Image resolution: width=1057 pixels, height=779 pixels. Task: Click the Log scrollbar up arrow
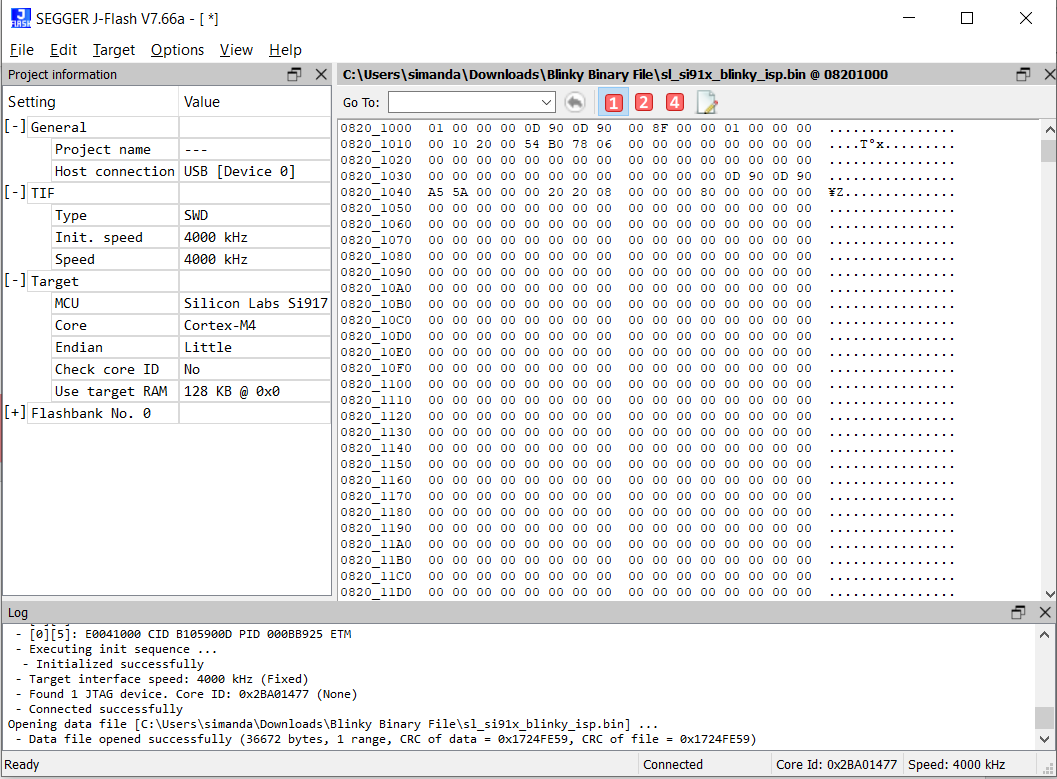tap(1044, 634)
